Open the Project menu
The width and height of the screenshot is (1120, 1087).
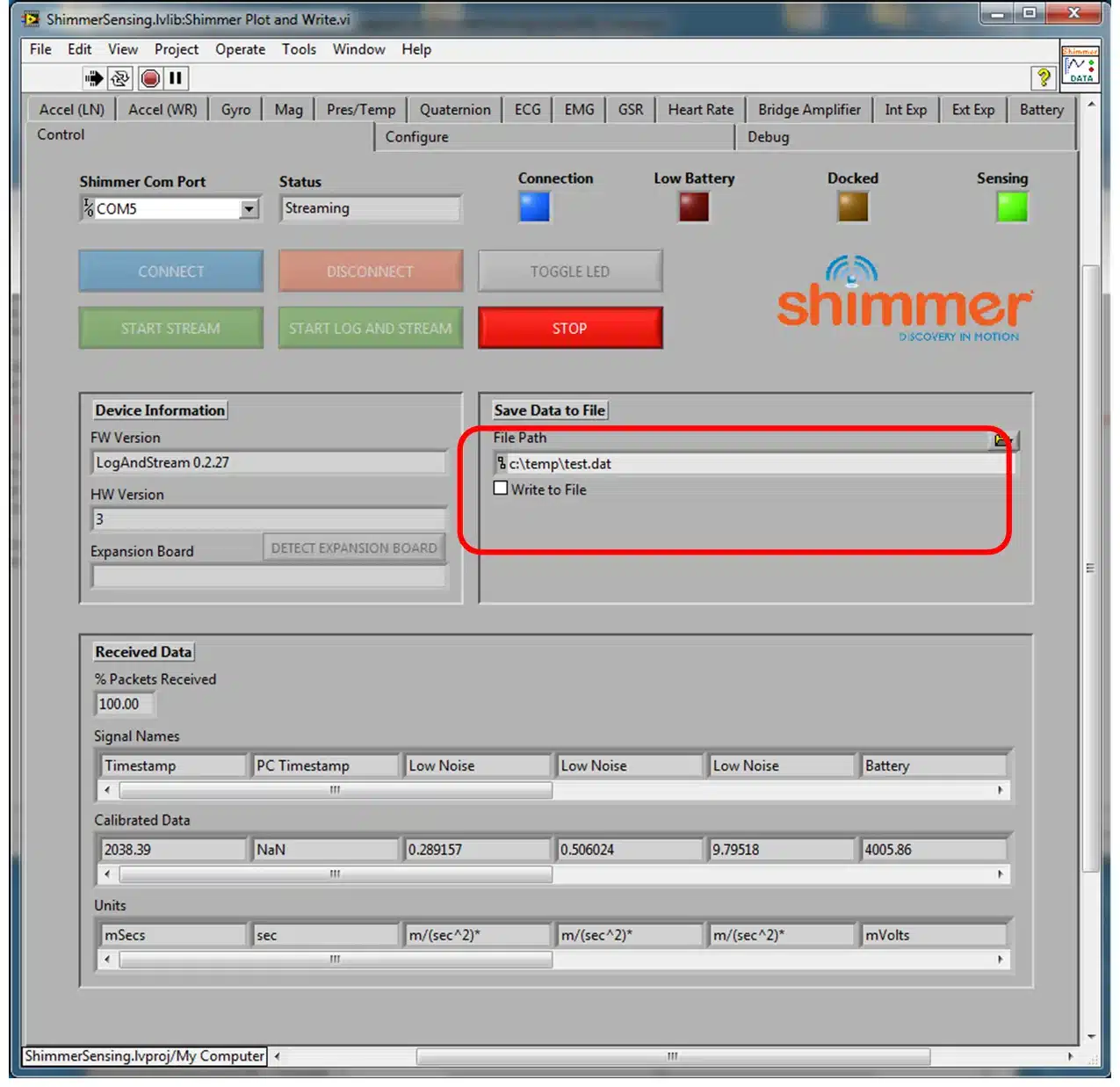click(x=177, y=49)
